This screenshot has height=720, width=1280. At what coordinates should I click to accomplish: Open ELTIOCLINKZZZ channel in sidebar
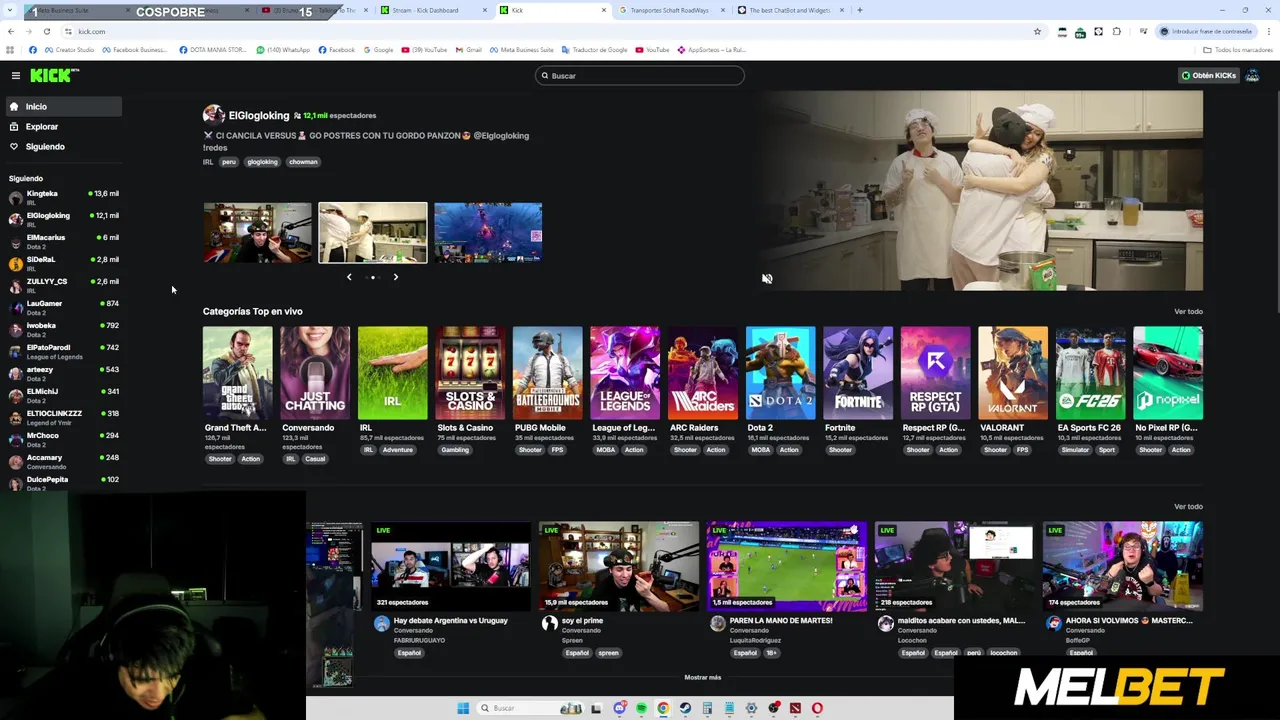point(62,417)
